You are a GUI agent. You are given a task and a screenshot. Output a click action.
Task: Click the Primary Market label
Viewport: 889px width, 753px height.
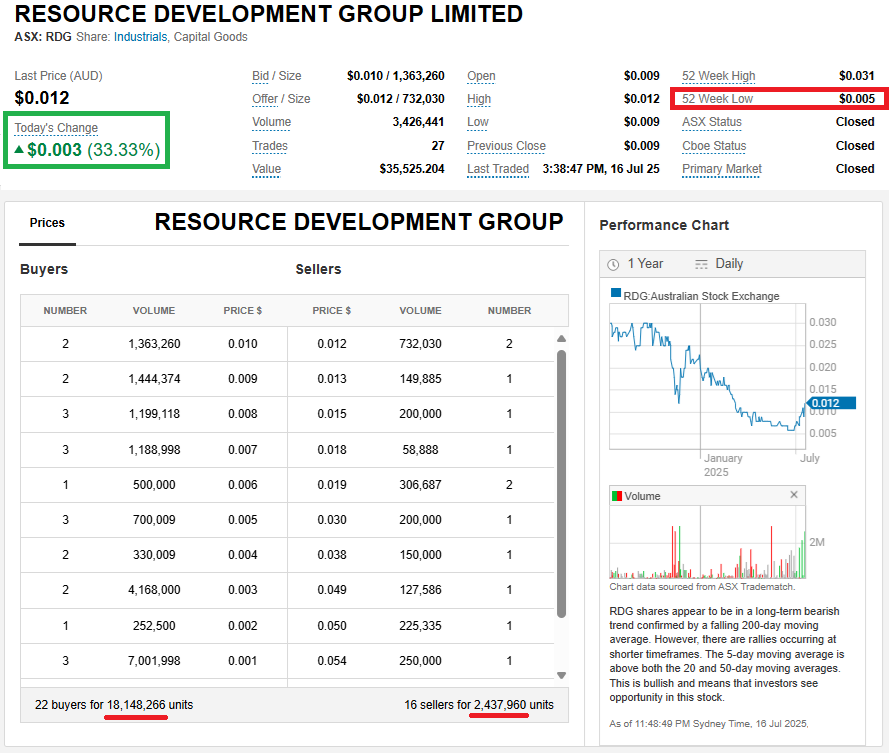pos(721,169)
